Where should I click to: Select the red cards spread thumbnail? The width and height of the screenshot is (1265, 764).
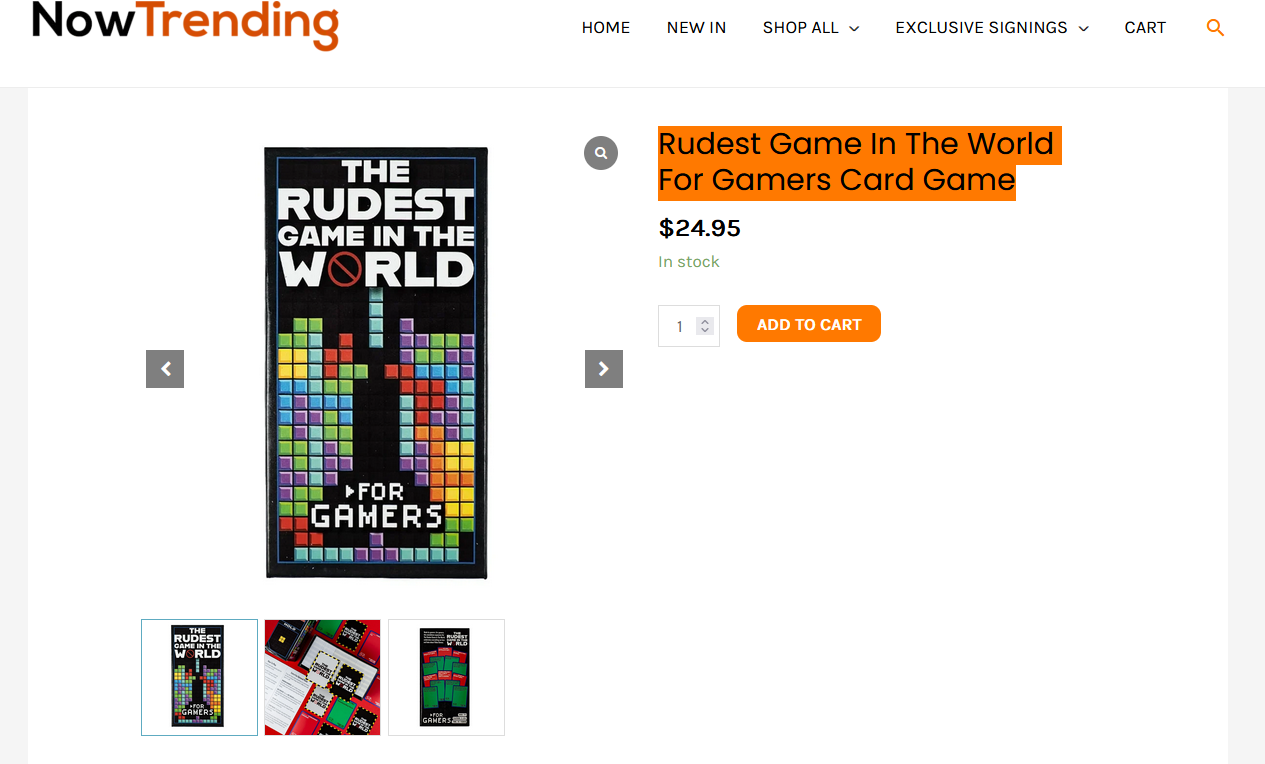tap(322, 677)
